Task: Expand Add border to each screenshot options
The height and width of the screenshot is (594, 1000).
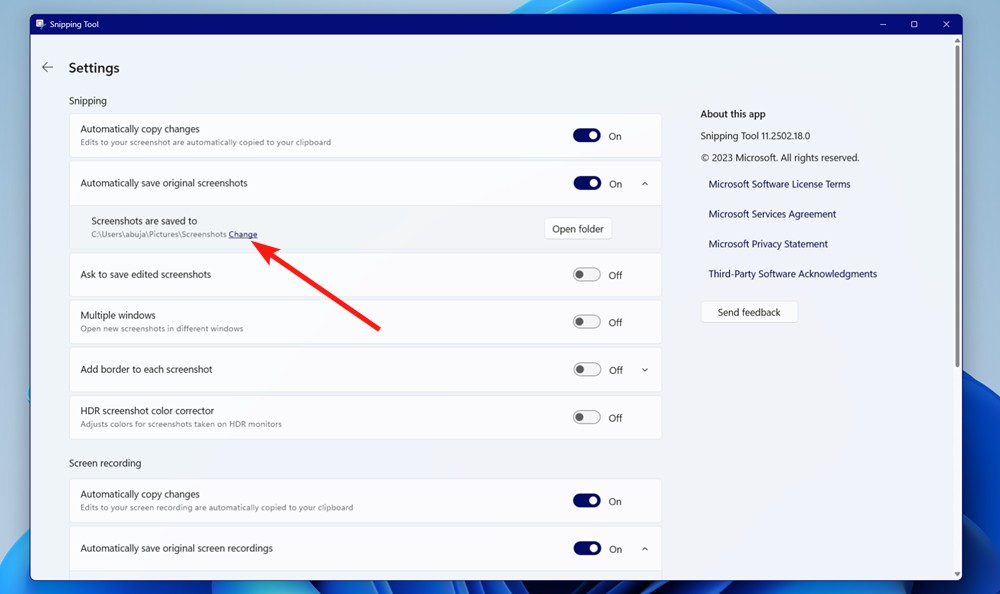Action: coord(644,368)
